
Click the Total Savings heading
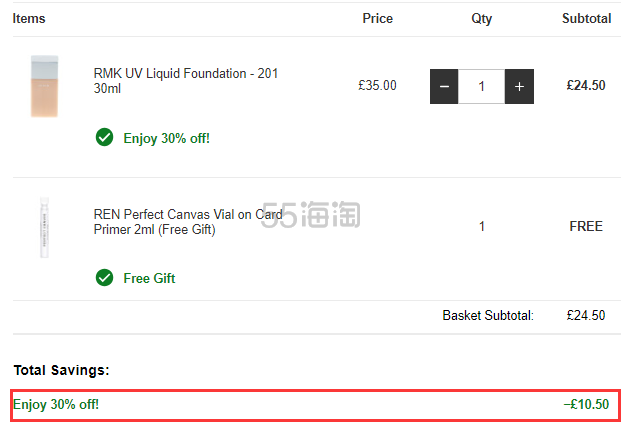coord(61,370)
